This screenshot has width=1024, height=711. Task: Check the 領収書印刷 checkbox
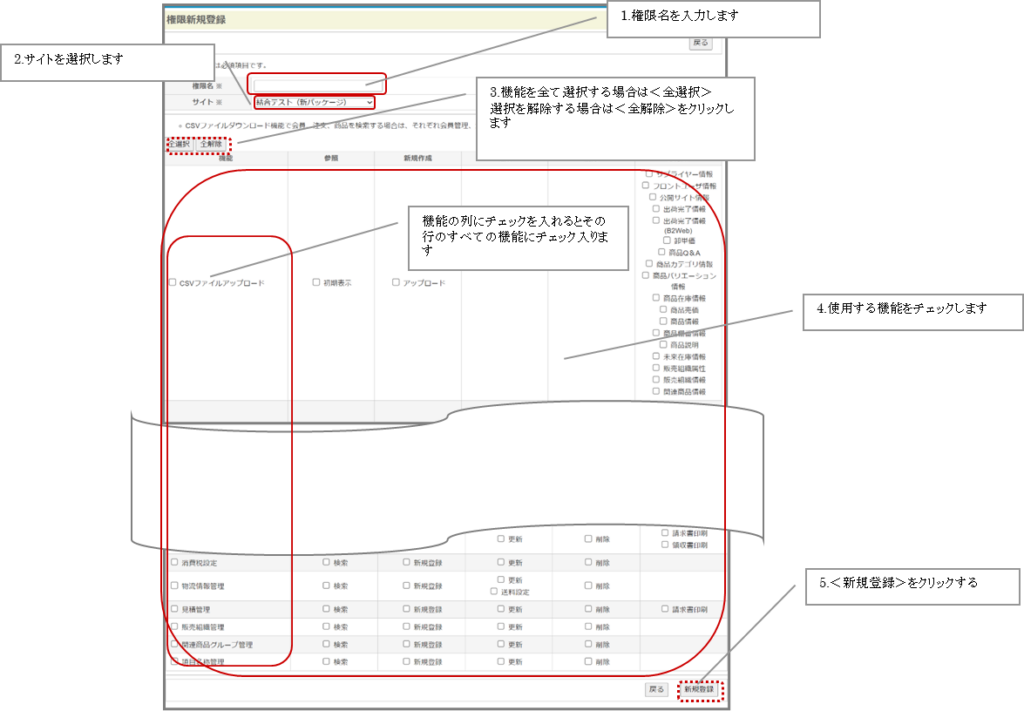[665, 544]
